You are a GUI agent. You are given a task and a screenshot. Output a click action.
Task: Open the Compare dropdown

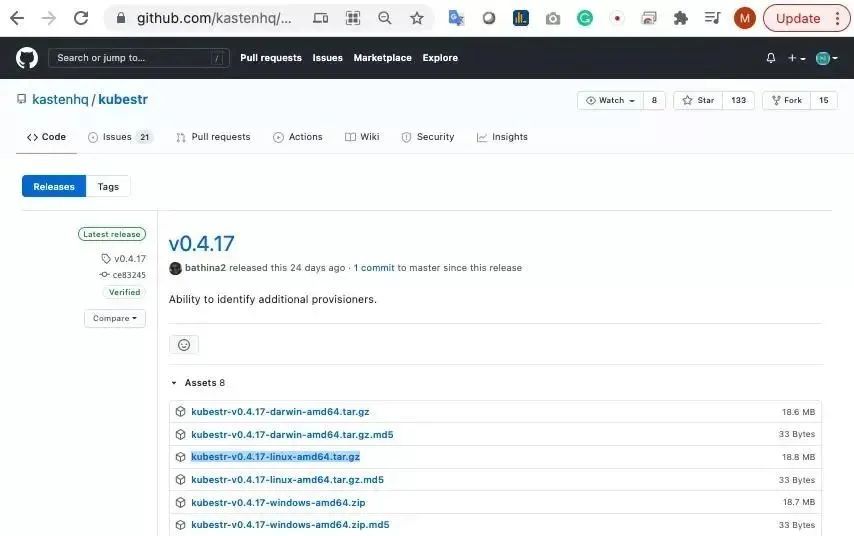[x=115, y=319]
